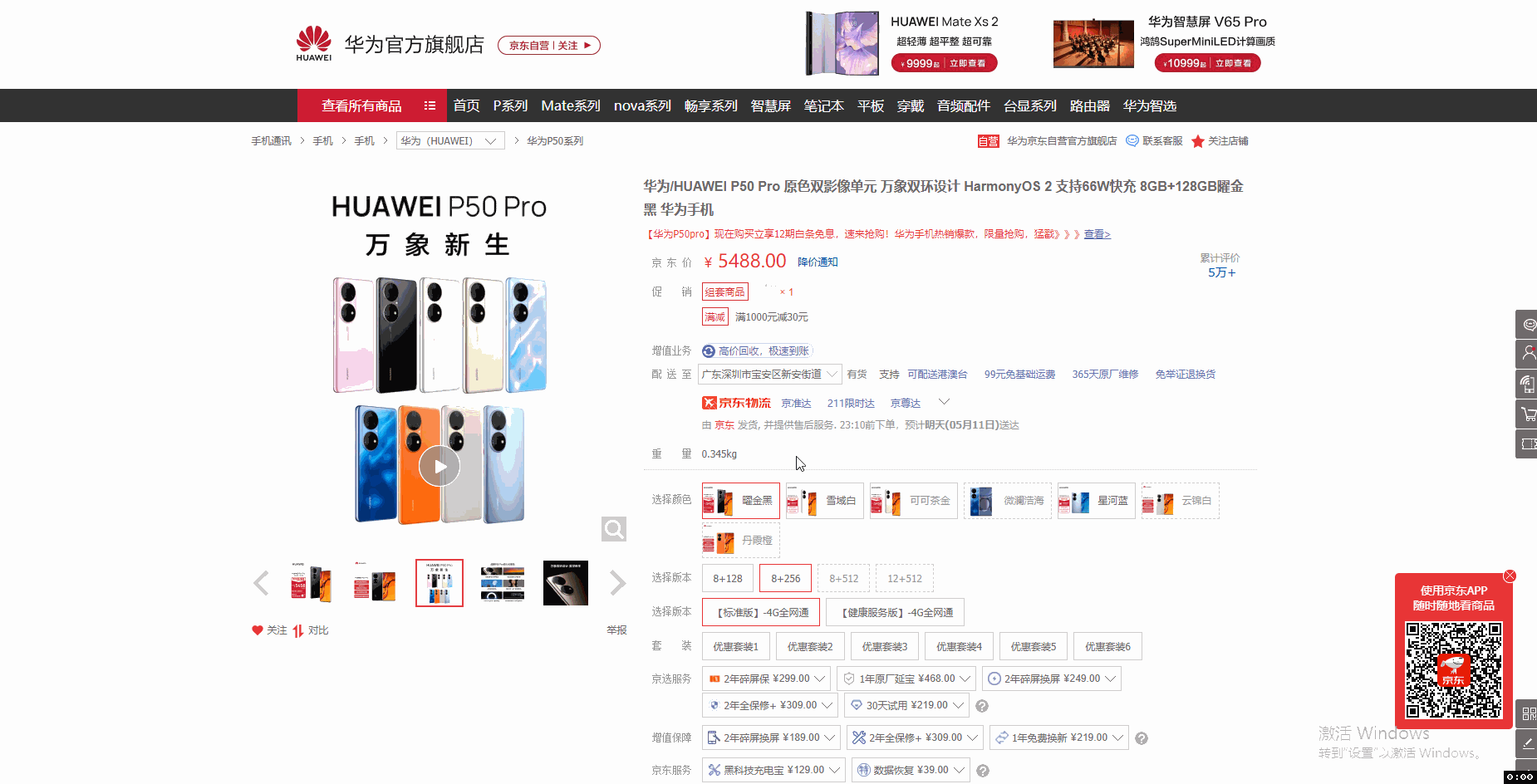1537x784 pixels.
Task: Click the 高价回收 recycle icon link
Action: 756,351
